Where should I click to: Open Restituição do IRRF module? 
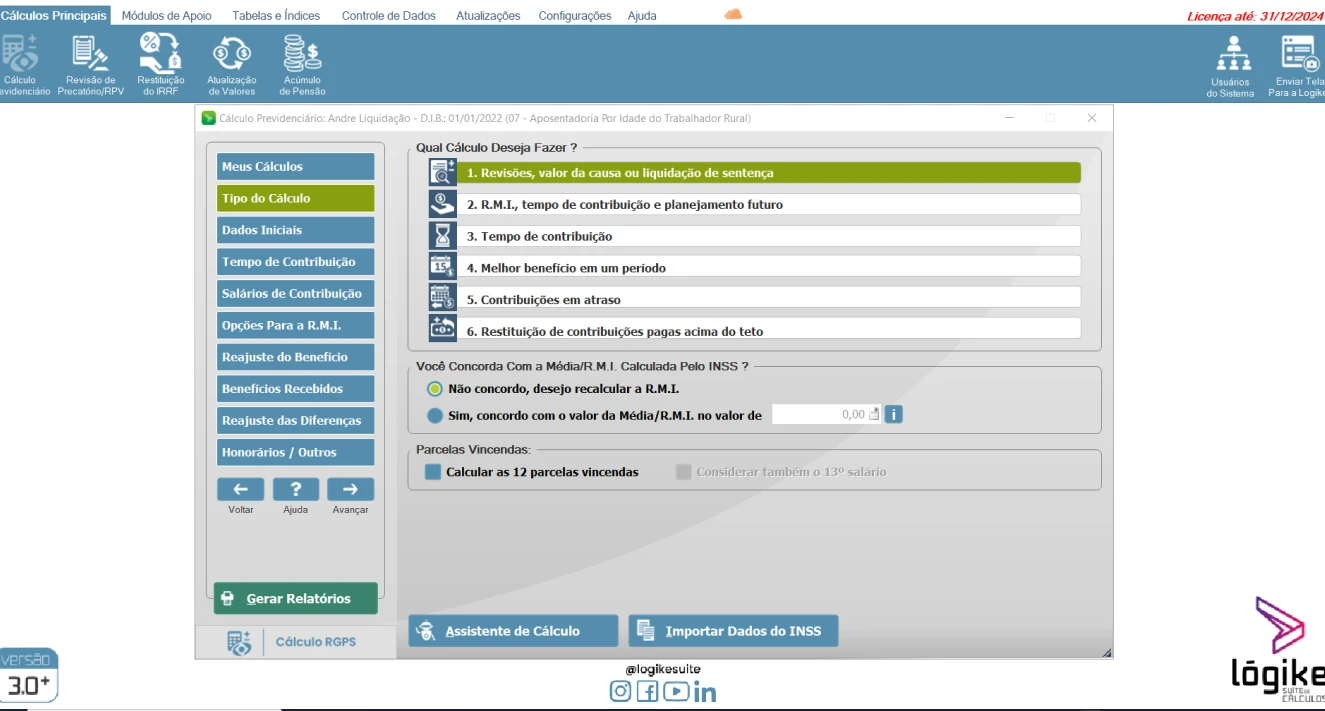tap(160, 64)
